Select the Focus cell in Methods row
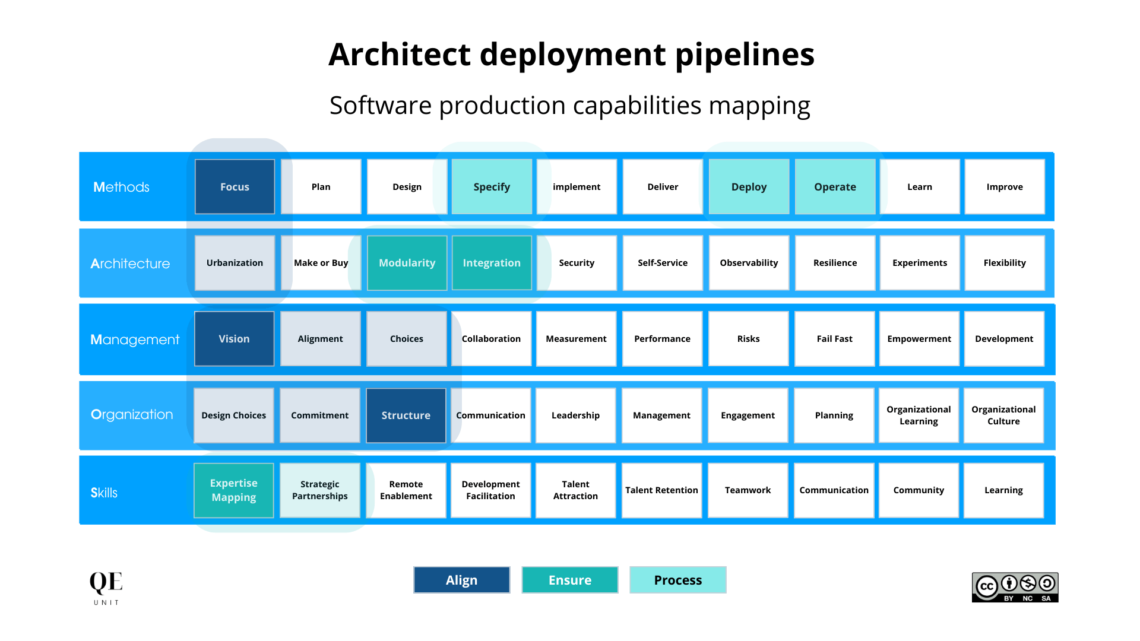Image resolution: width=1140 pixels, height=641 pixels. click(234, 186)
